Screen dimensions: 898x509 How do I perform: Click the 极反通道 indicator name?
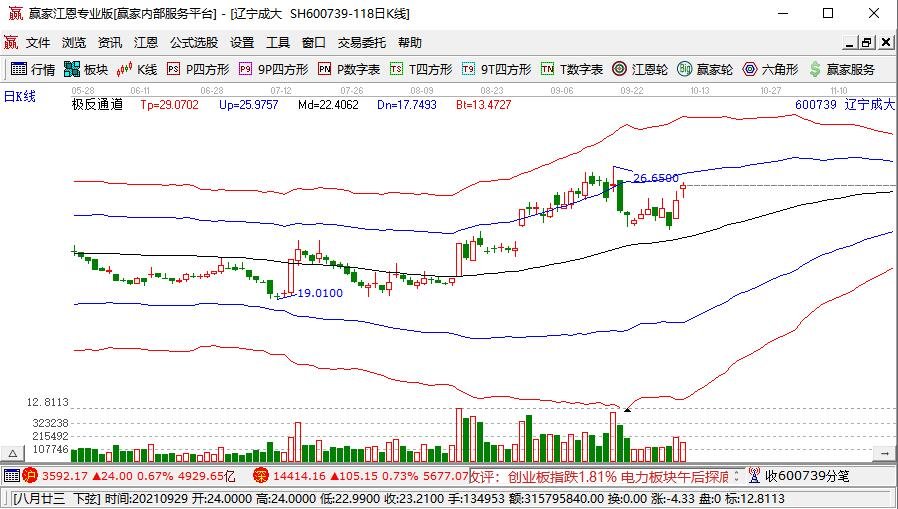pos(97,105)
